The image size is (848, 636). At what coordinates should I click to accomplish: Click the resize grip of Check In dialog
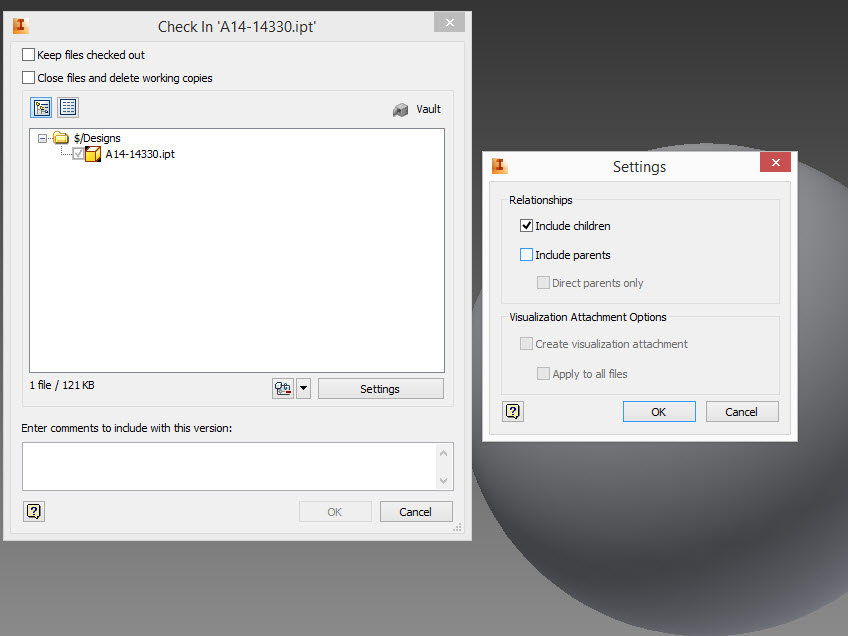458,527
